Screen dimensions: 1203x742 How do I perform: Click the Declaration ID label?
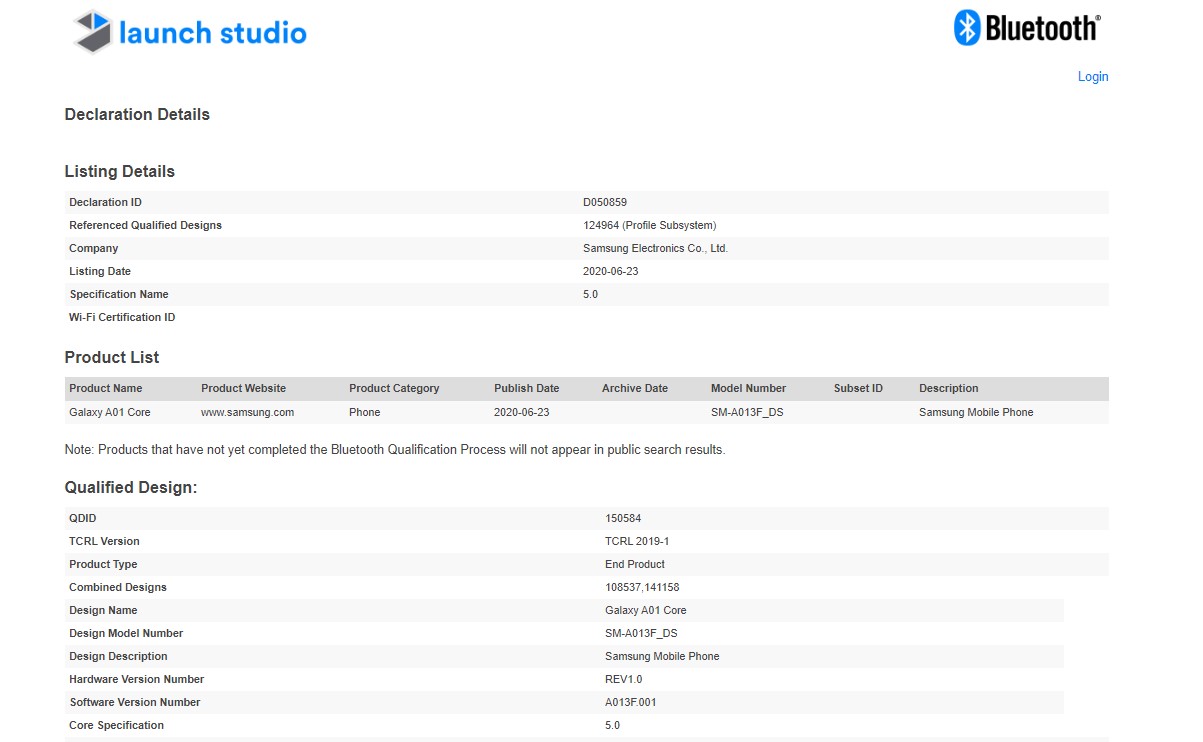click(105, 203)
